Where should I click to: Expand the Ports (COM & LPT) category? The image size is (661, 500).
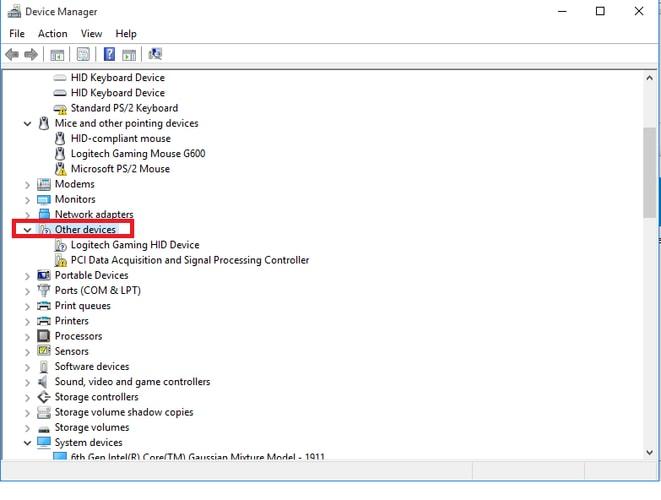click(x=27, y=291)
